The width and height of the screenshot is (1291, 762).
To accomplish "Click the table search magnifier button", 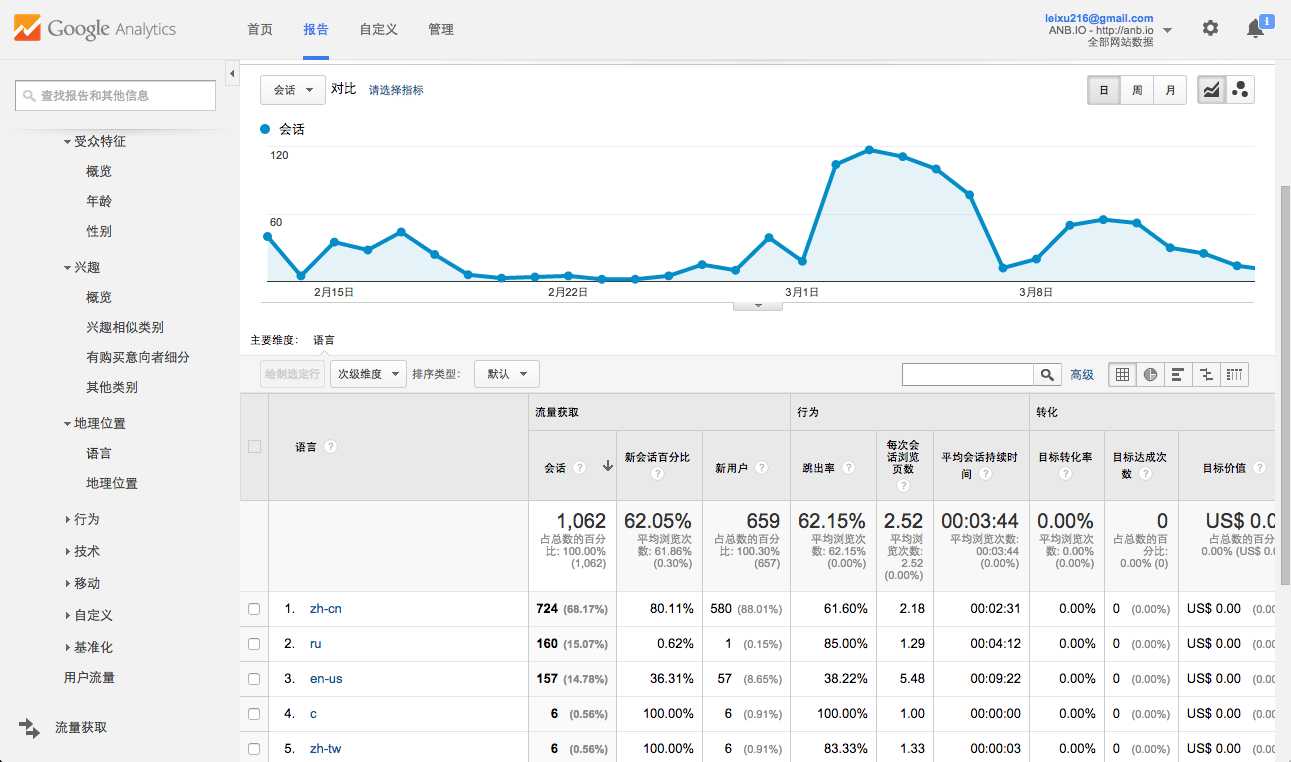I will (1047, 375).
